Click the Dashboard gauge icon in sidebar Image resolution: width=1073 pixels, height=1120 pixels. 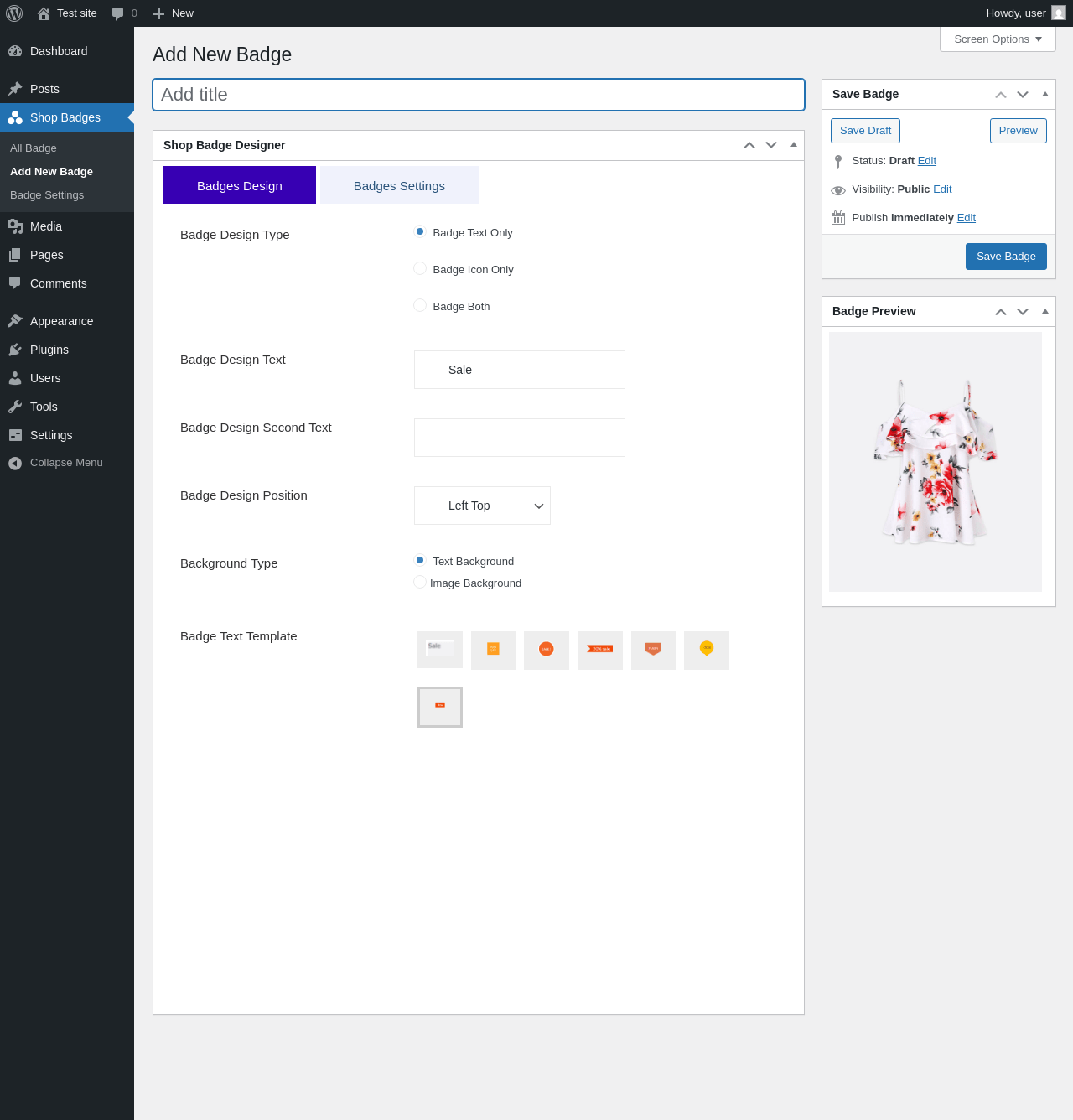click(15, 51)
